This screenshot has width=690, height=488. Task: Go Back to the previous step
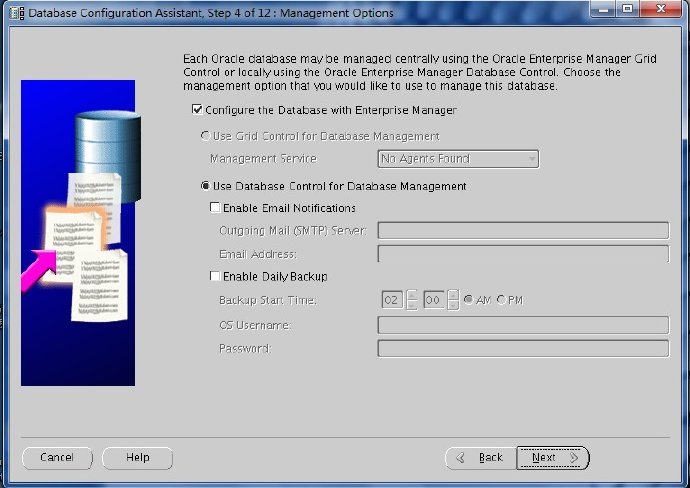[x=481, y=458]
